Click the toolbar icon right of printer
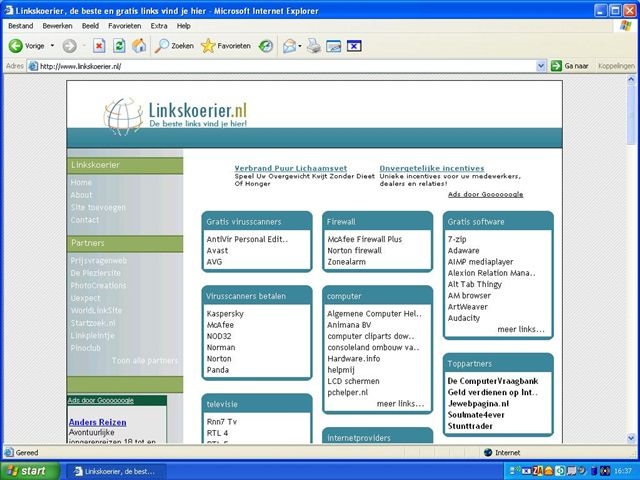 pyautogui.click(x=333, y=46)
